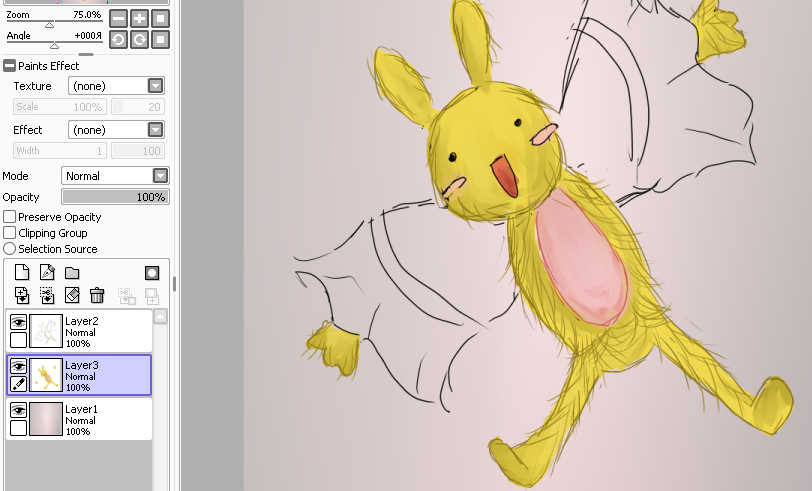The width and height of the screenshot is (812, 491).
Task: Open the blending Mode dropdown
Action: tap(161, 176)
